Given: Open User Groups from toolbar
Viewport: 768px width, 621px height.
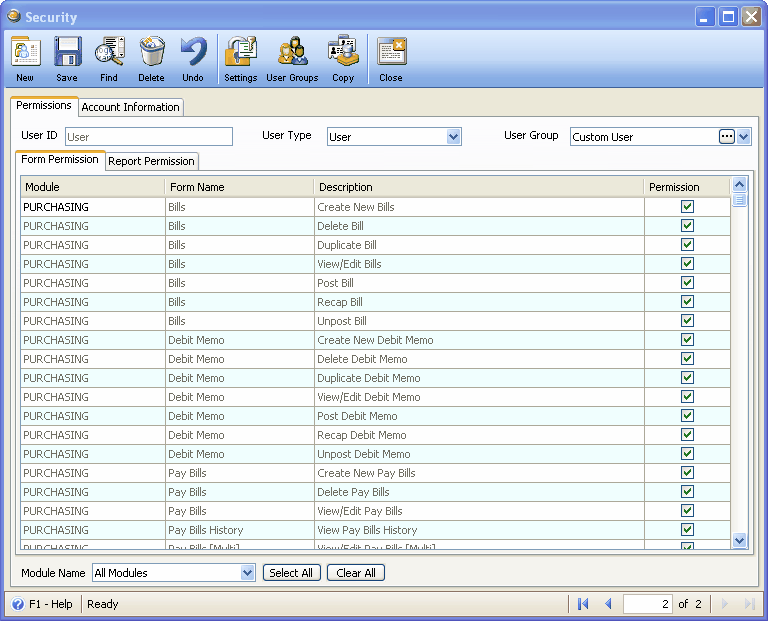Looking at the screenshot, I should 292,58.
